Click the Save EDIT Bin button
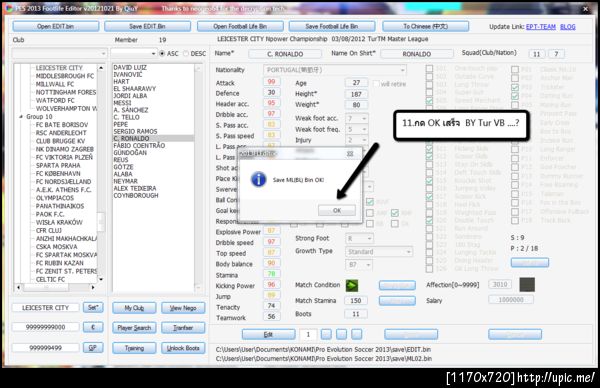 147,26
